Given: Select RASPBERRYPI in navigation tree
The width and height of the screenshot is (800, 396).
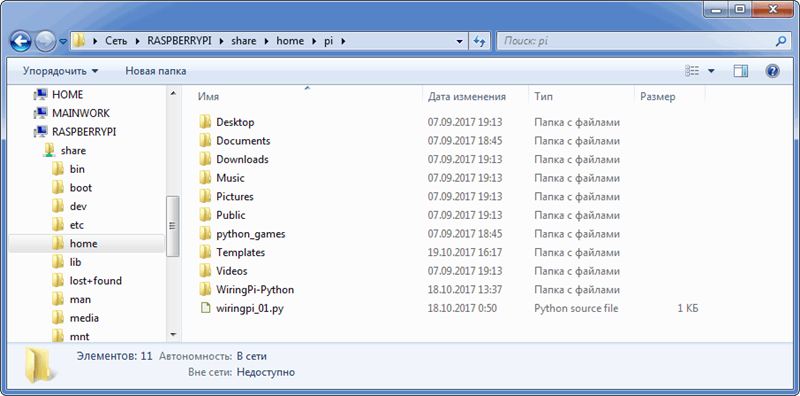Looking at the screenshot, I should (x=74, y=132).
